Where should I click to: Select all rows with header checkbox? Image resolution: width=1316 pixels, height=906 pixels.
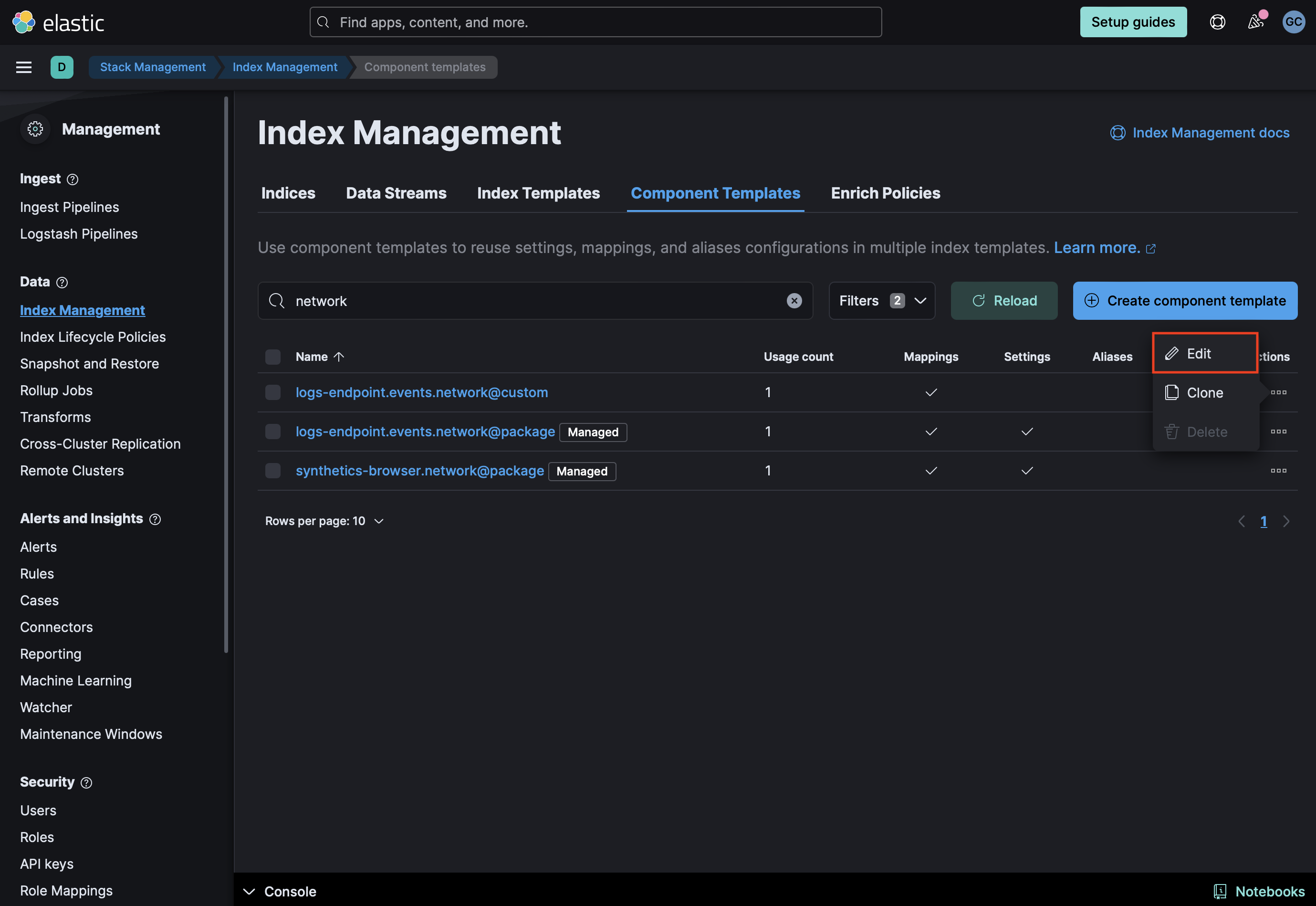pyautogui.click(x=273, y=357)
